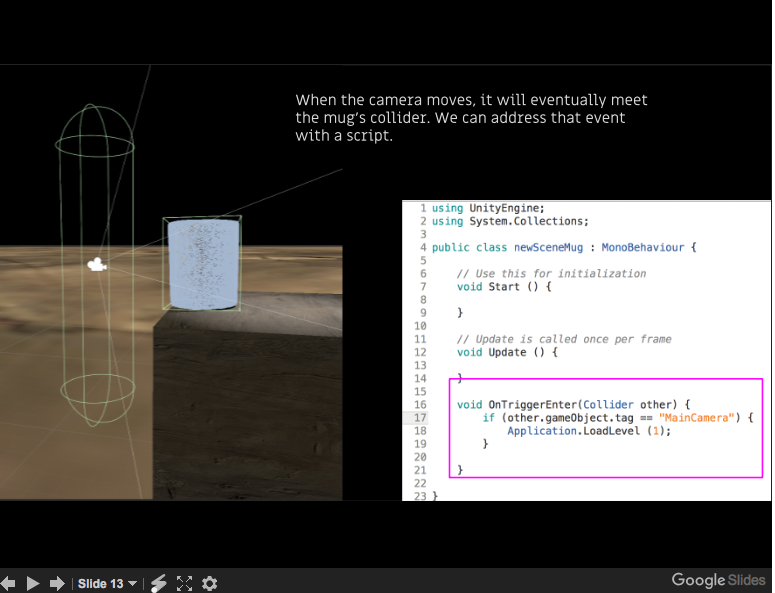The image size is (775, 593).
Task: Go to the previous slide arrow
Action: pos(7,584)
